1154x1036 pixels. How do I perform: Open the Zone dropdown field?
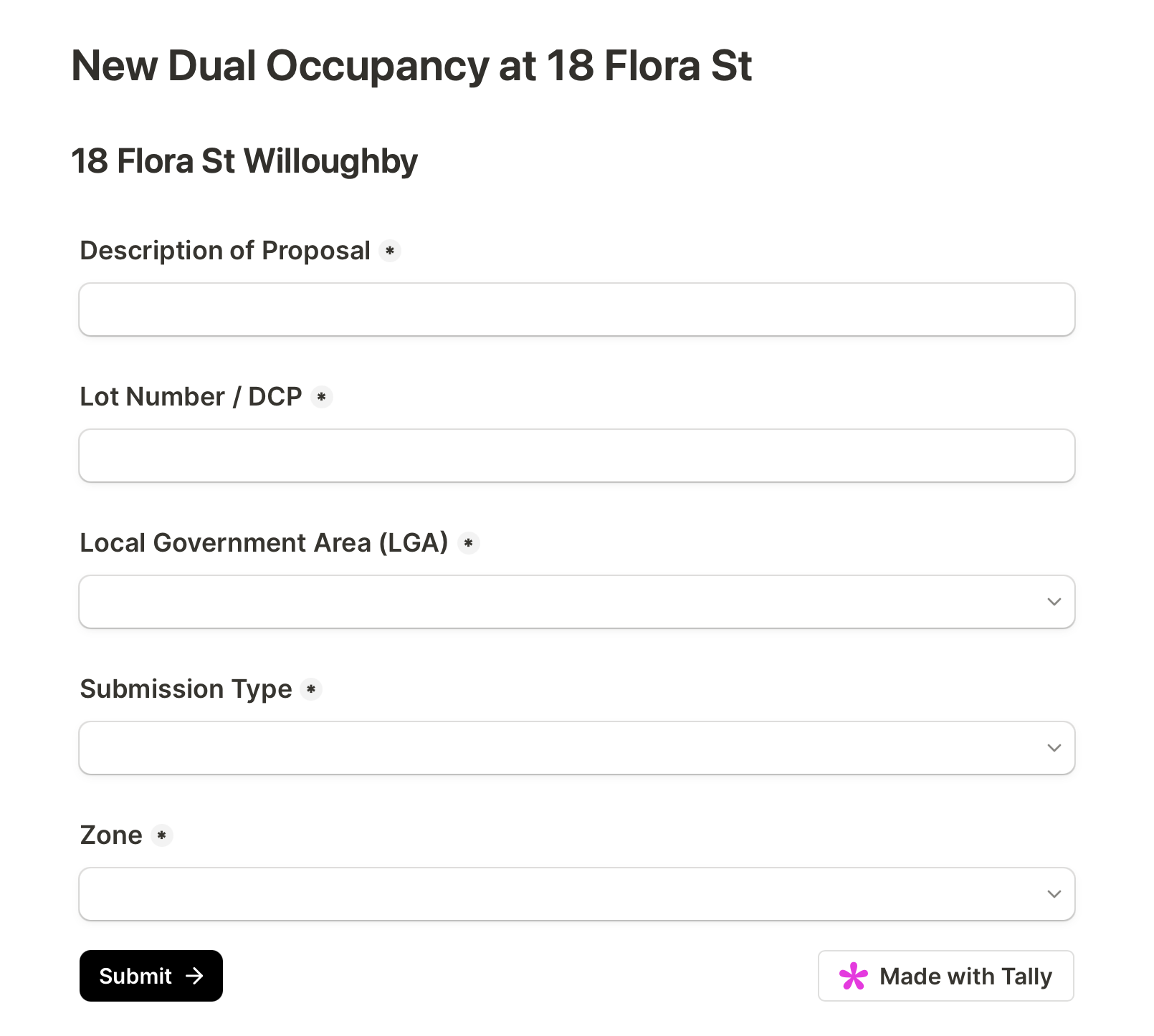click(x=559, y=894)
